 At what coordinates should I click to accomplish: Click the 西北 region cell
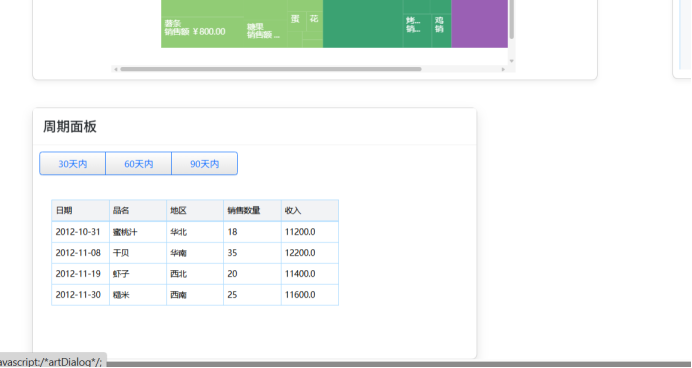point(195,274)
